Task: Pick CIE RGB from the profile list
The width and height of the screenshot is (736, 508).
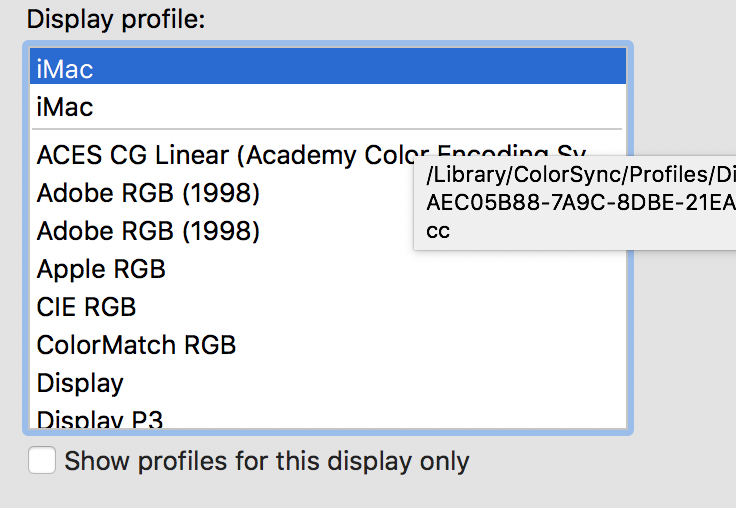Action: pos(86,307)
